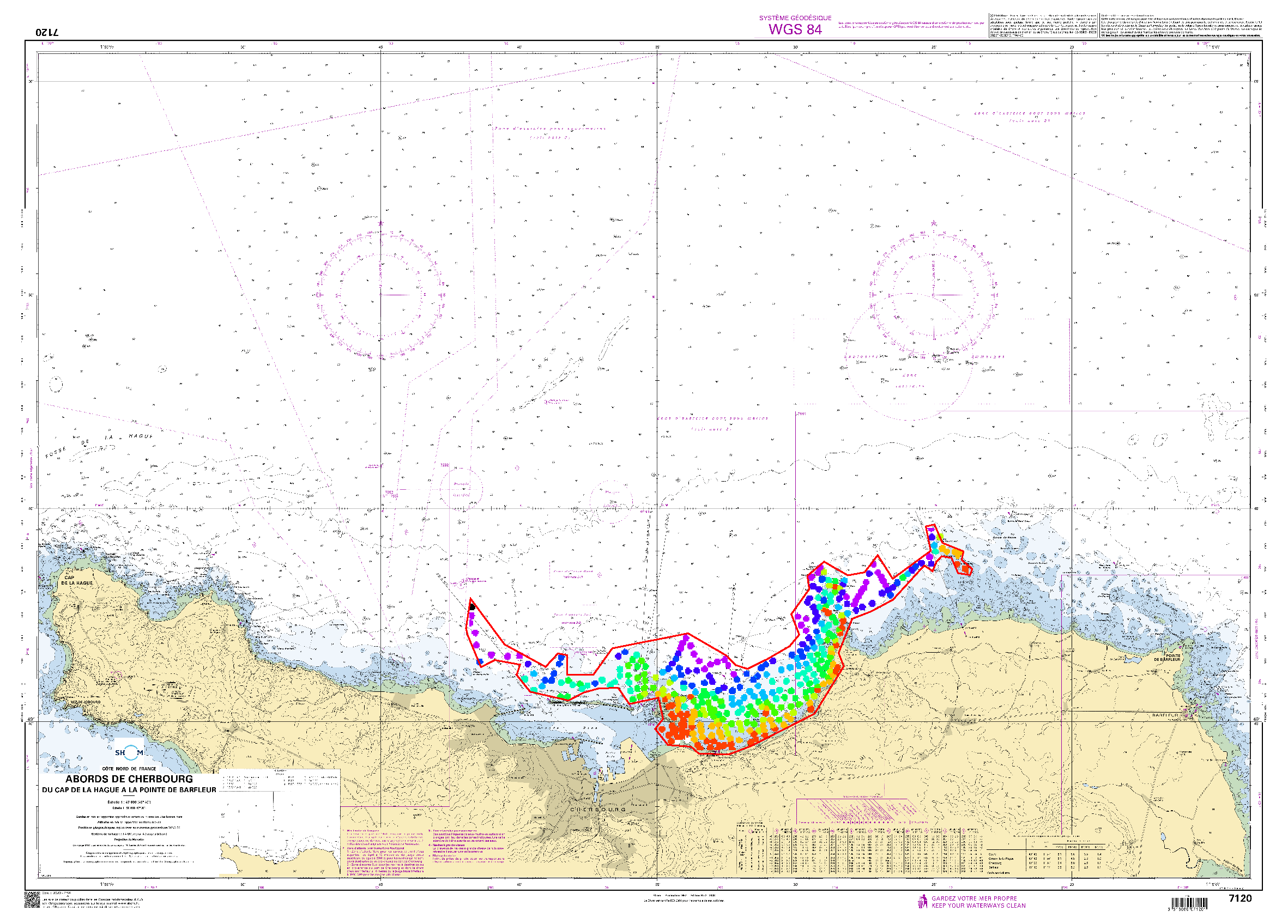This screenshot has width=1288, height=924.
Task: Click the center of the right compass rose
Action: (x=933, y=295)
